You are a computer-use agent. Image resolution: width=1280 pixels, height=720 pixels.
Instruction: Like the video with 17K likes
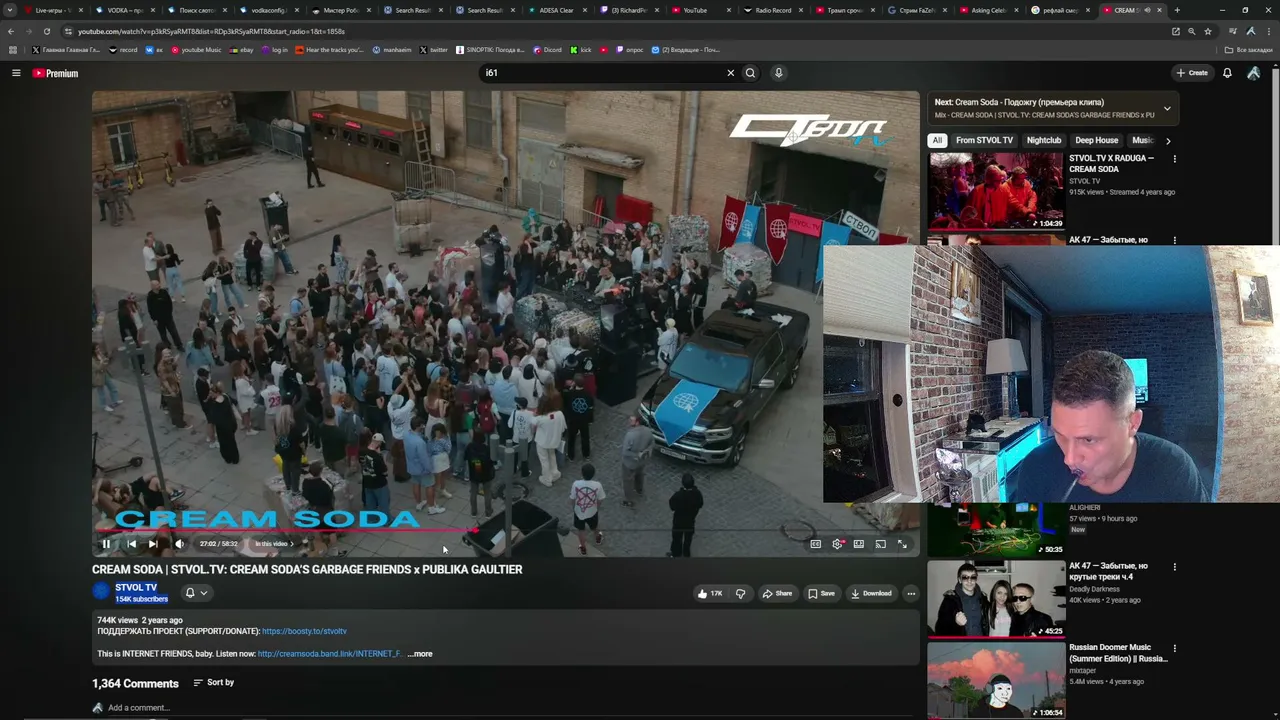710,593
